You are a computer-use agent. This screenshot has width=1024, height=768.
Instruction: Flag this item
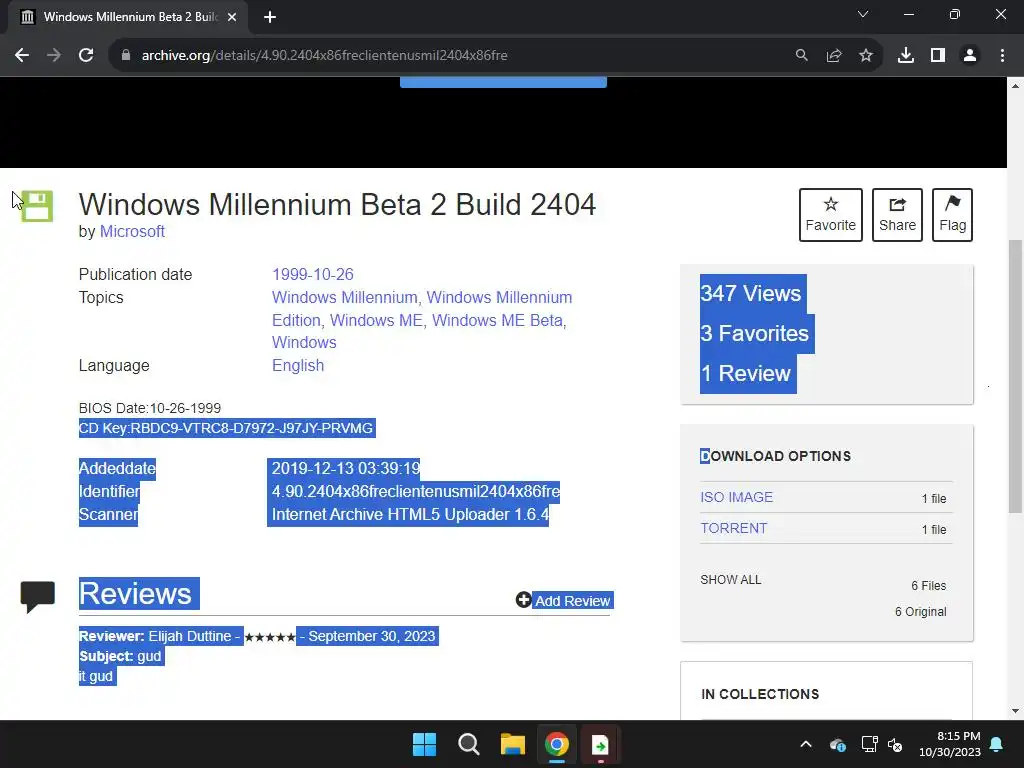(x=952, y=215)
